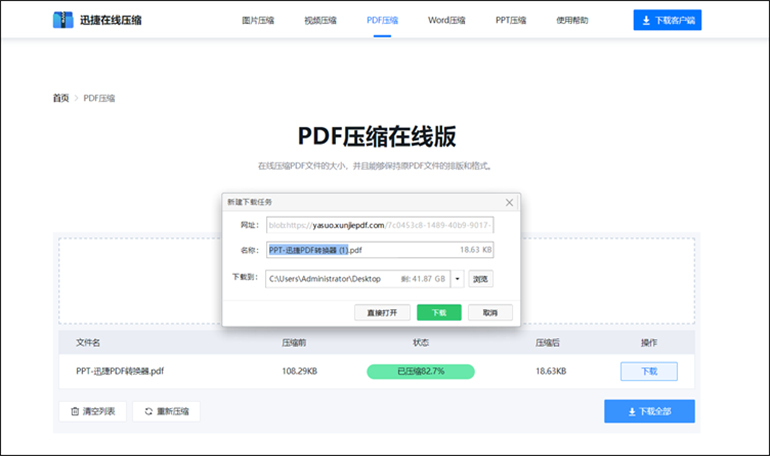Image resolution: width=770 pixels, height=456 pixels.
Task: Close the 新建下载任务 dialog
Action: [x=509, y=202]
